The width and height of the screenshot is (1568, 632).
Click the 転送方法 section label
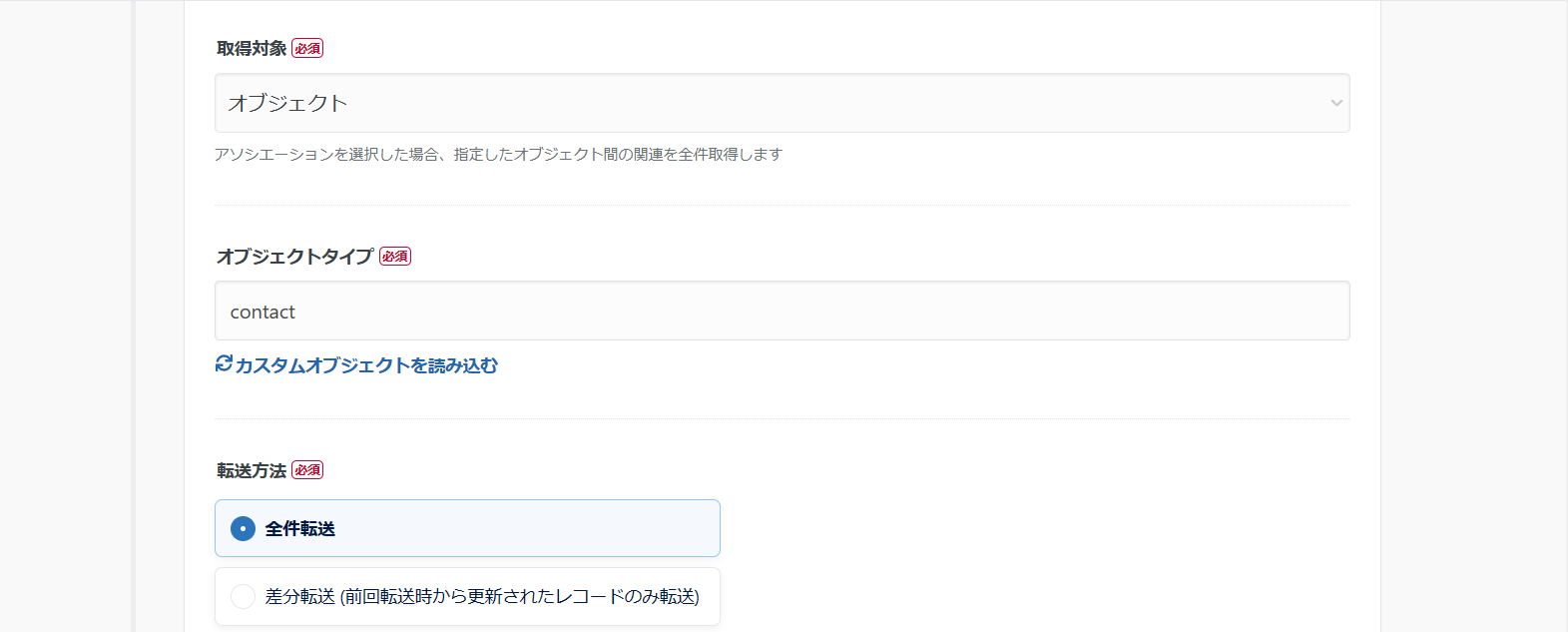(x=252, y=470)
